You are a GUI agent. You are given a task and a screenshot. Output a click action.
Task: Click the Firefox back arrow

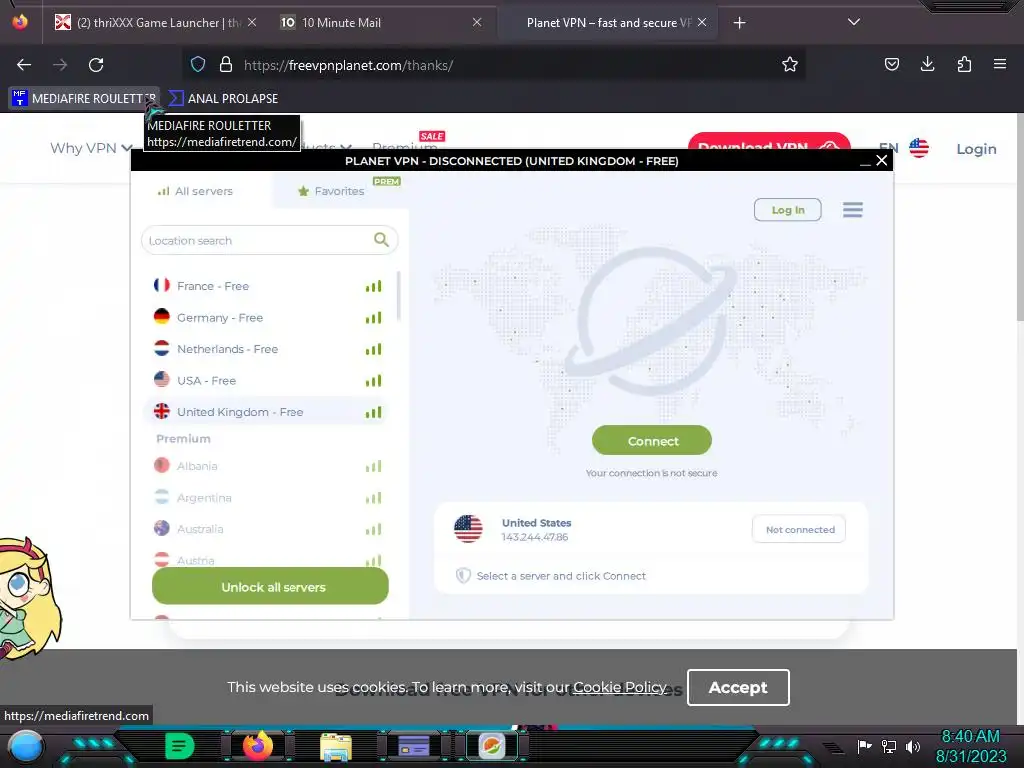(x=24, y=65)
